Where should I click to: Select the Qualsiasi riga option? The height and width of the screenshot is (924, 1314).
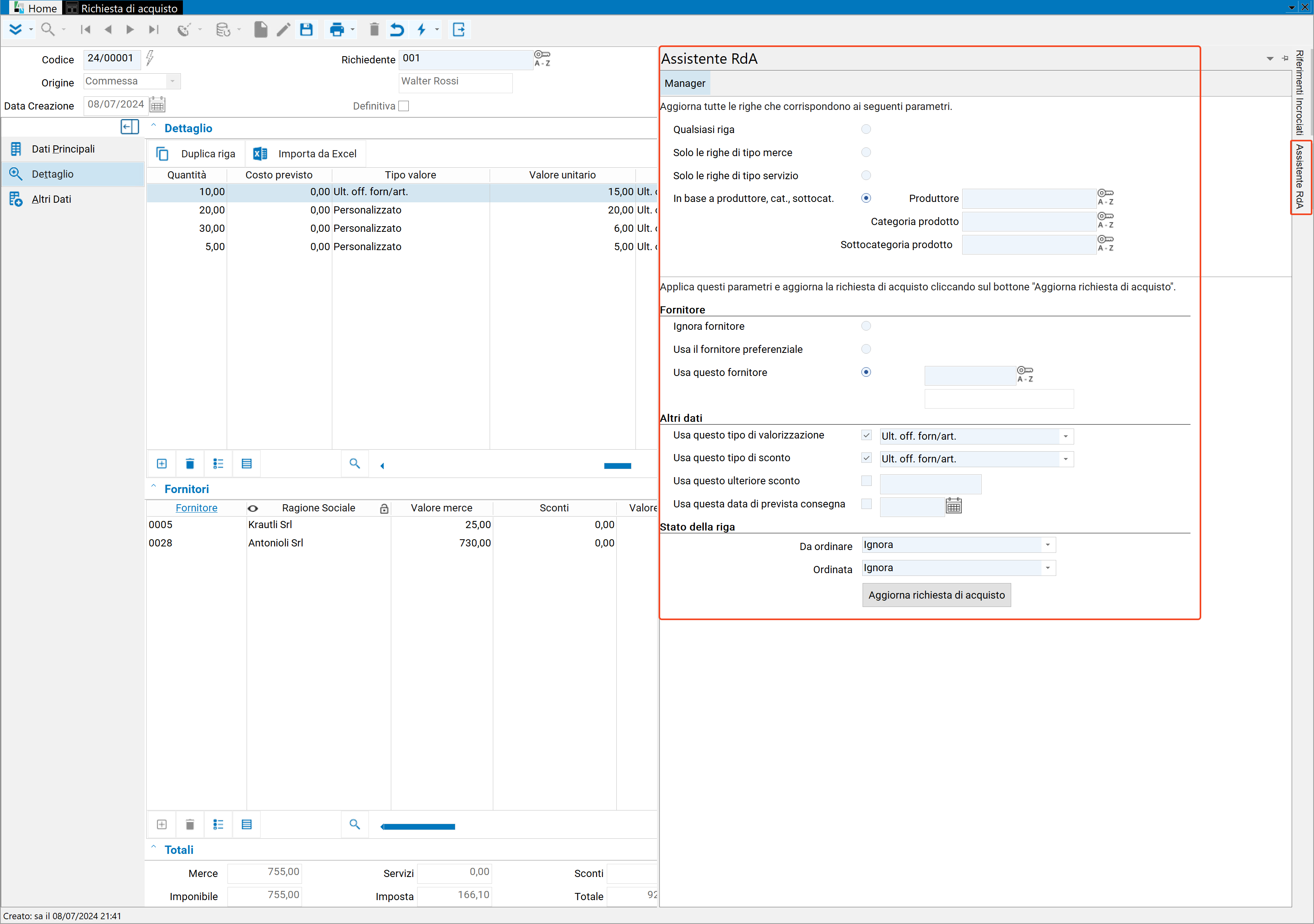coord(866,129)
